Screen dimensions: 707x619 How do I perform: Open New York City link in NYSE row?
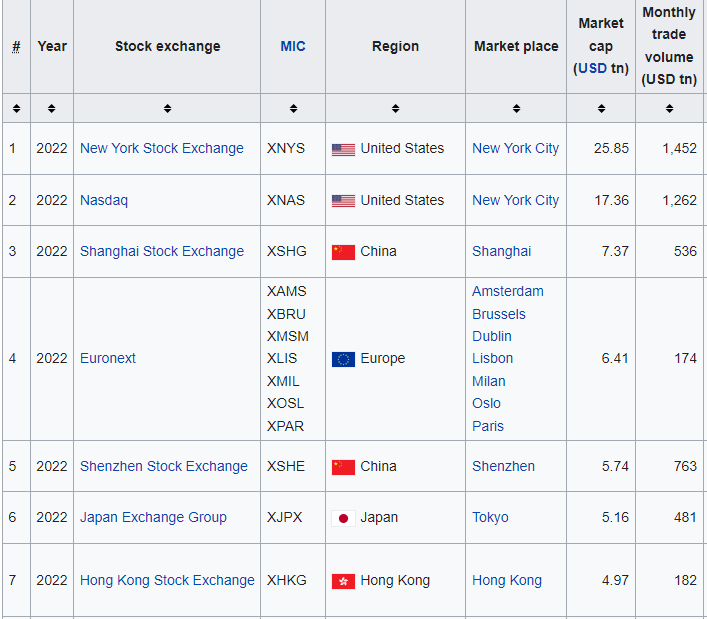515,148
